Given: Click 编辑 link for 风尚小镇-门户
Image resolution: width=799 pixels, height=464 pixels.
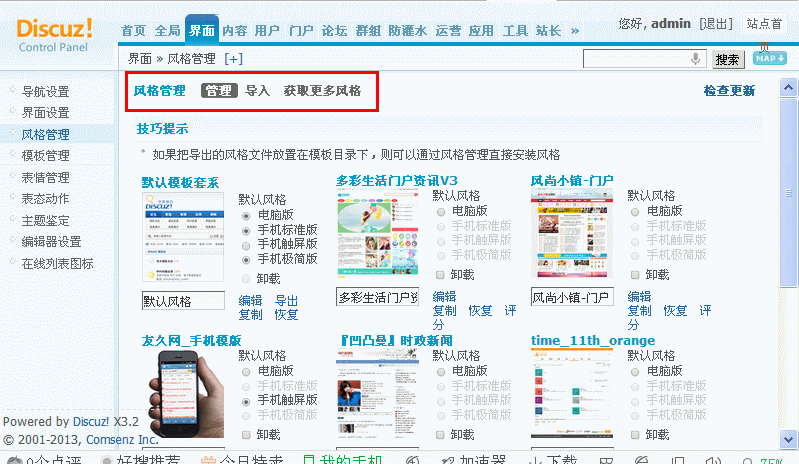Looking at the screenshot, I should [x=640, y=296].
